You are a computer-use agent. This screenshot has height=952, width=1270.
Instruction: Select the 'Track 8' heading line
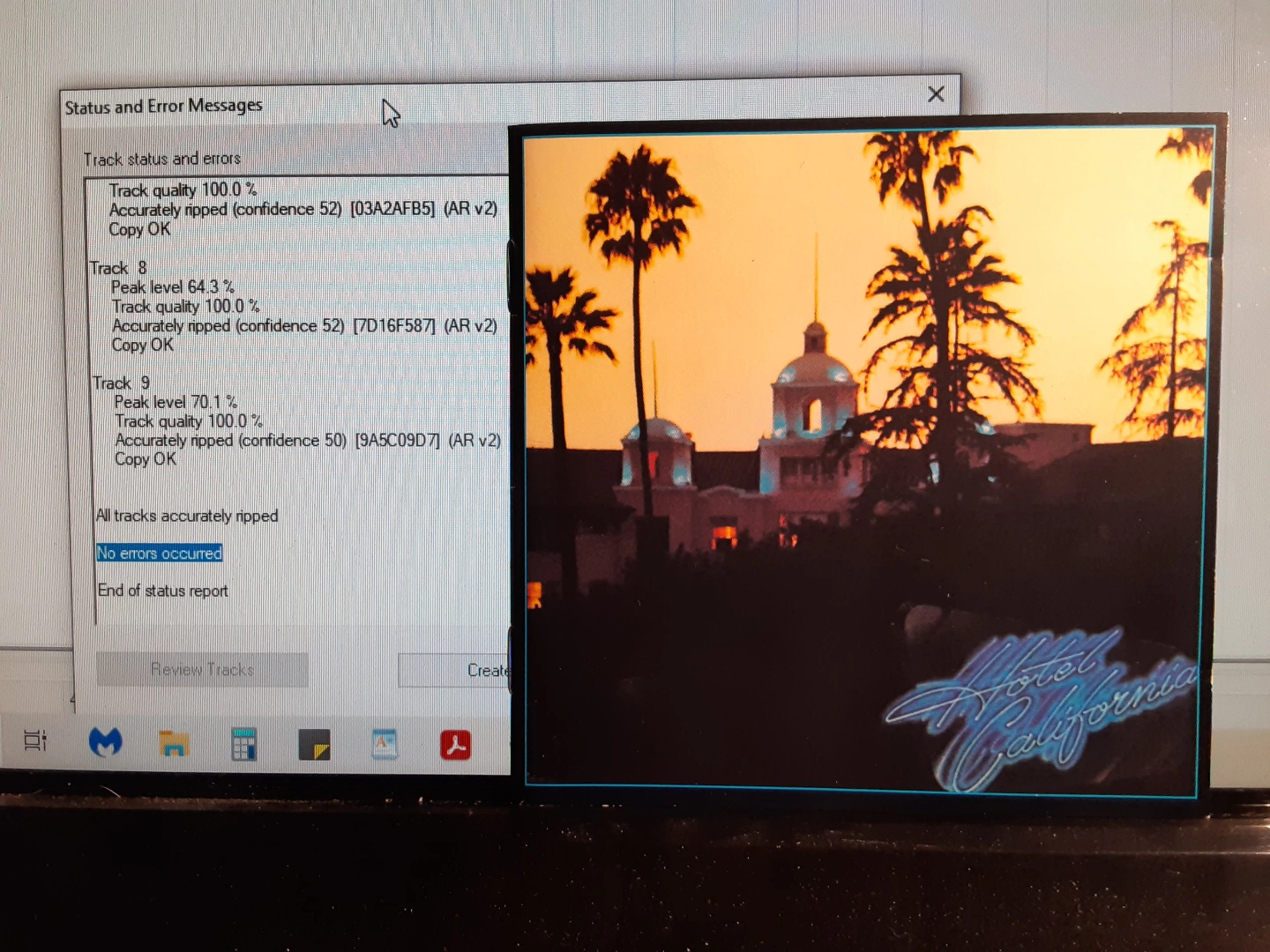118,268
